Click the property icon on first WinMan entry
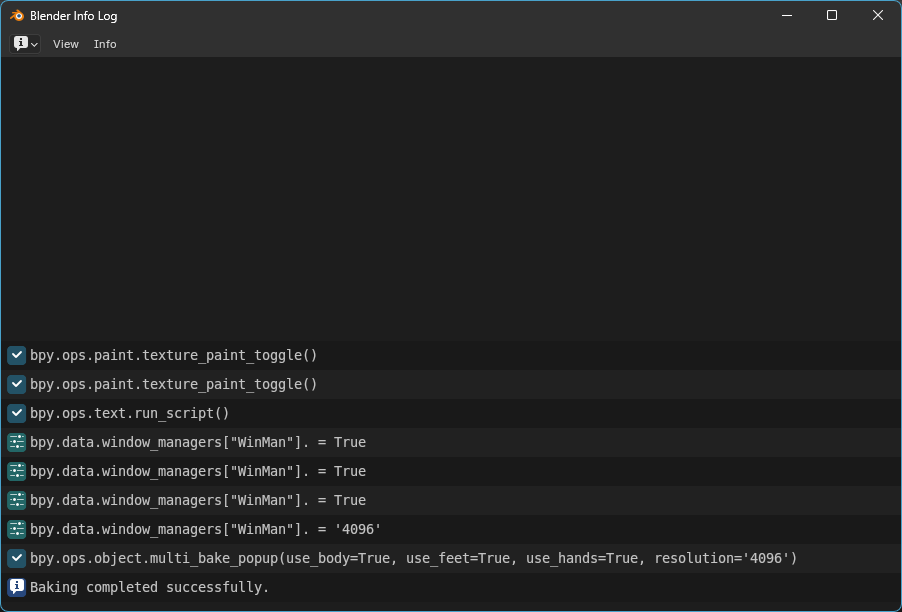Screen dimensions: 902x612 (x=16, y=442)
